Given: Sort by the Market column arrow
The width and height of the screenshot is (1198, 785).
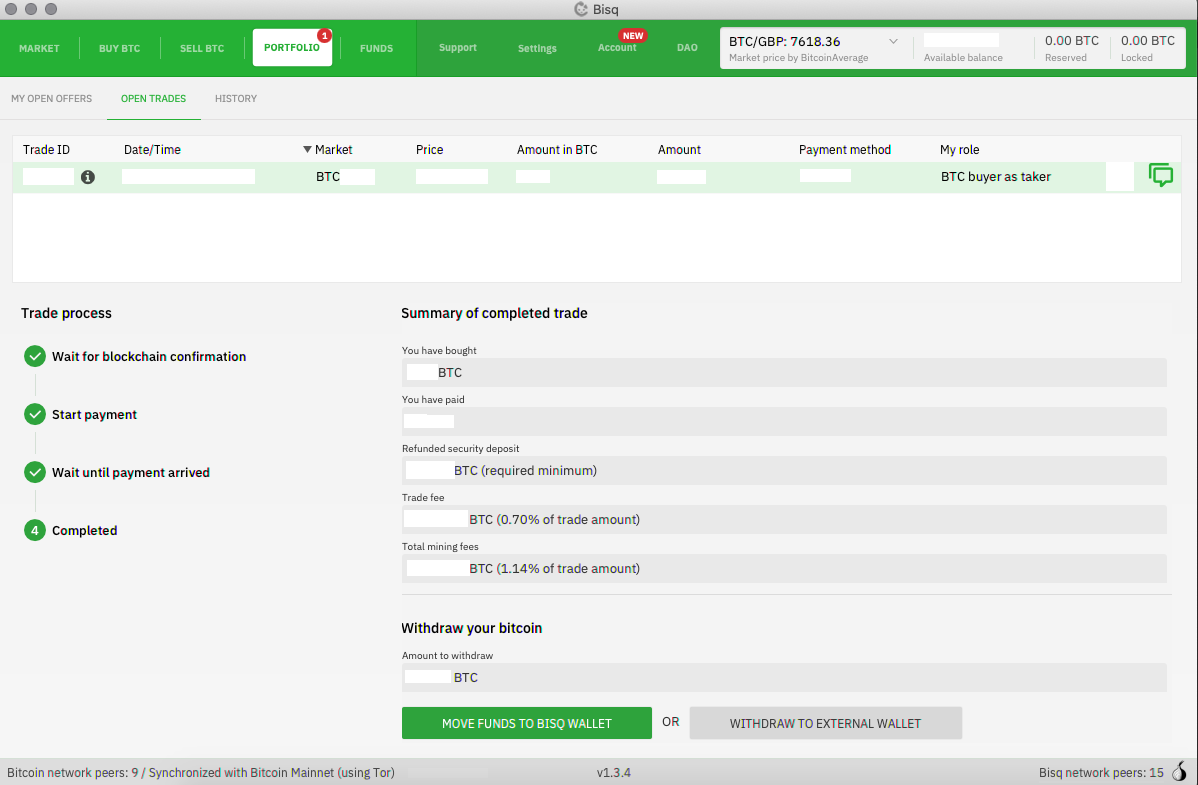Looking at the screenshot, I should pos(307,150).
